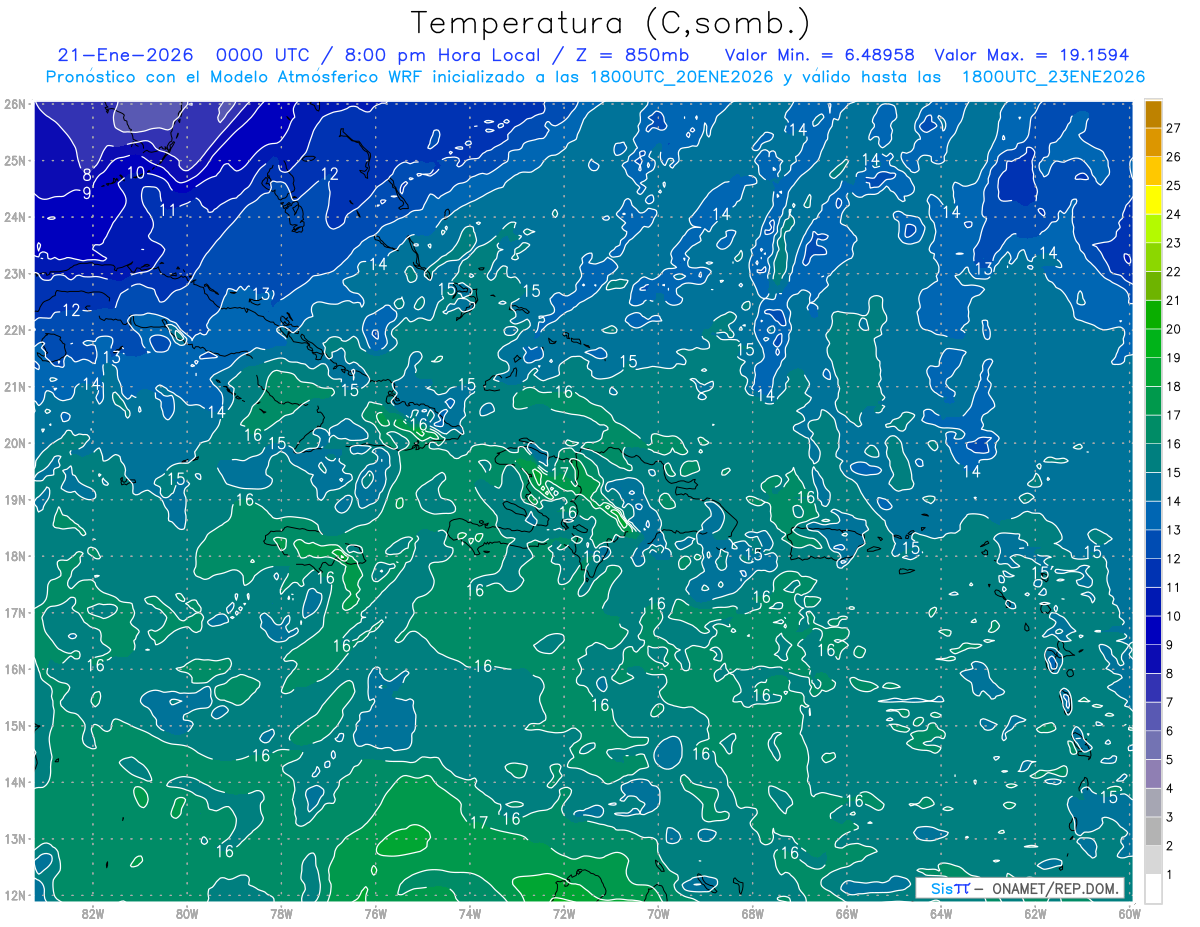Click the '70W' longitude axis label

click(x=658, y=913)
